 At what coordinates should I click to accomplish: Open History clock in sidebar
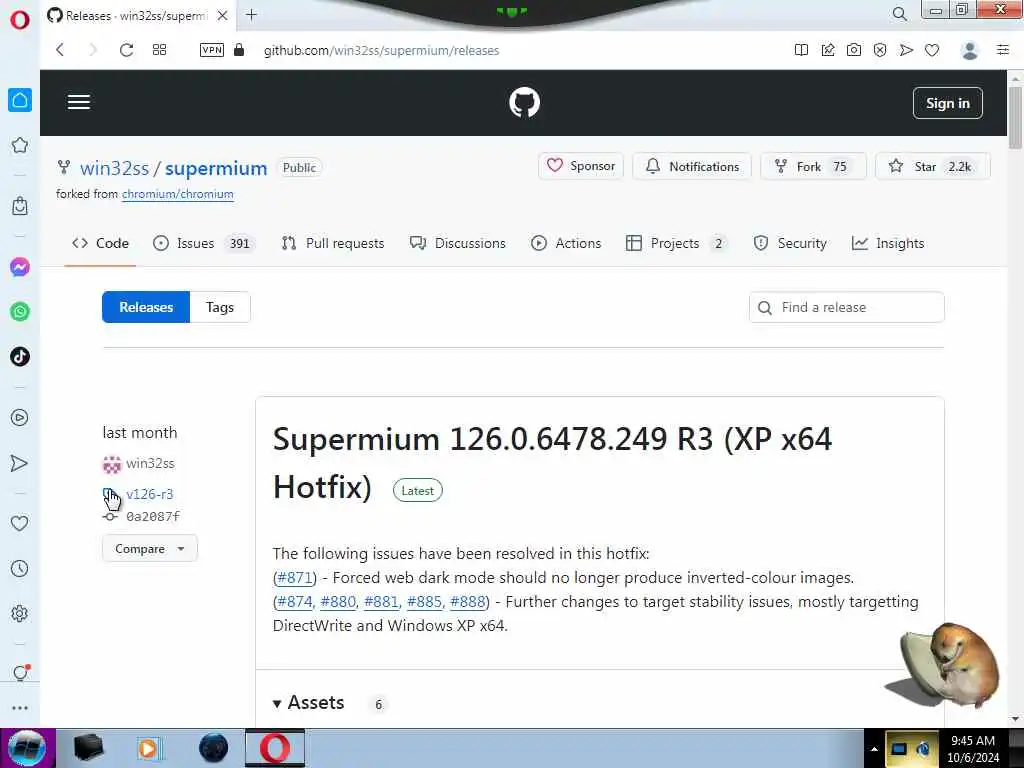pos(20,568)
